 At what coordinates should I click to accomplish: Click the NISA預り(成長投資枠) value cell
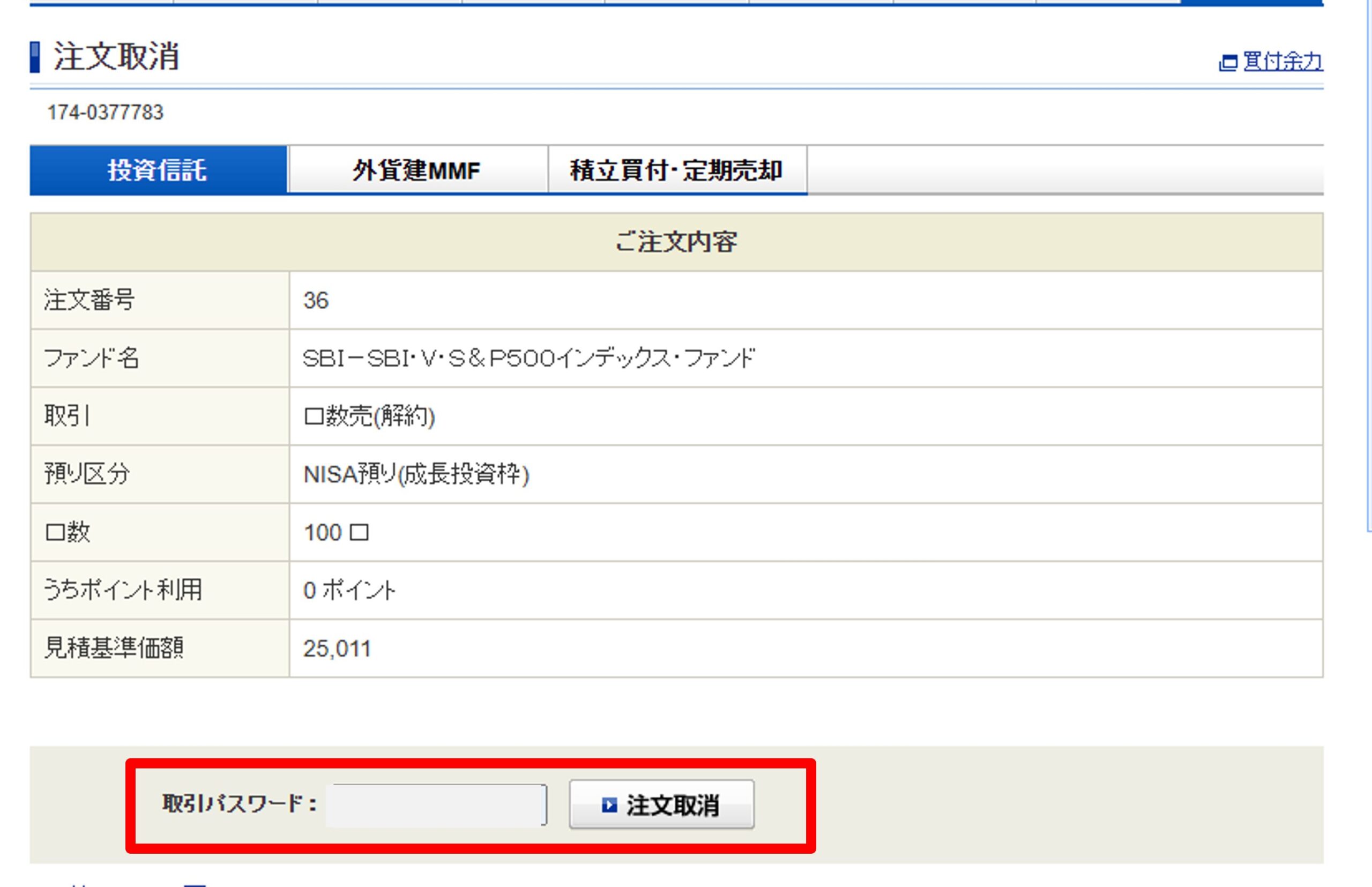pyautogui.click(x=416, y=475)
